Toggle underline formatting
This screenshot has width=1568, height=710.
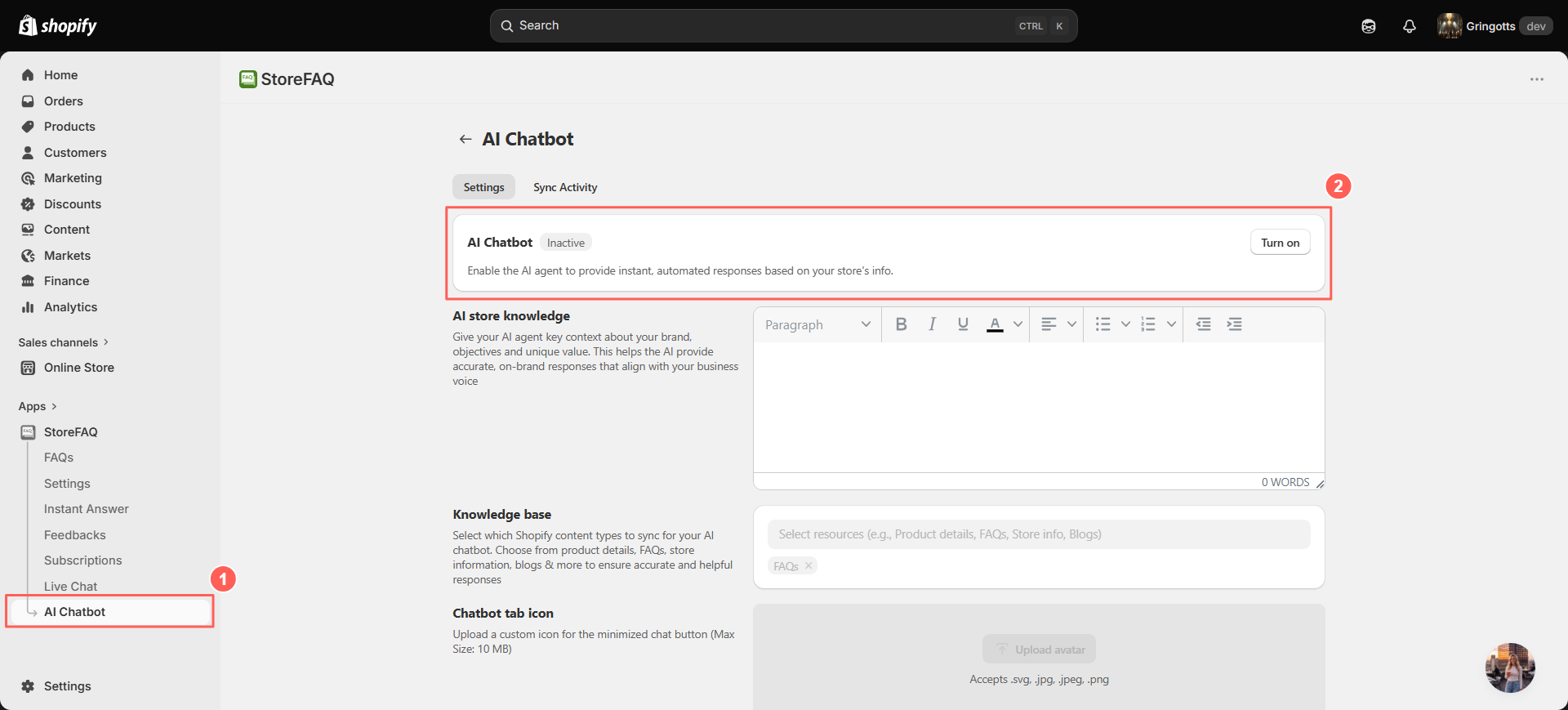tap(963, 324)
